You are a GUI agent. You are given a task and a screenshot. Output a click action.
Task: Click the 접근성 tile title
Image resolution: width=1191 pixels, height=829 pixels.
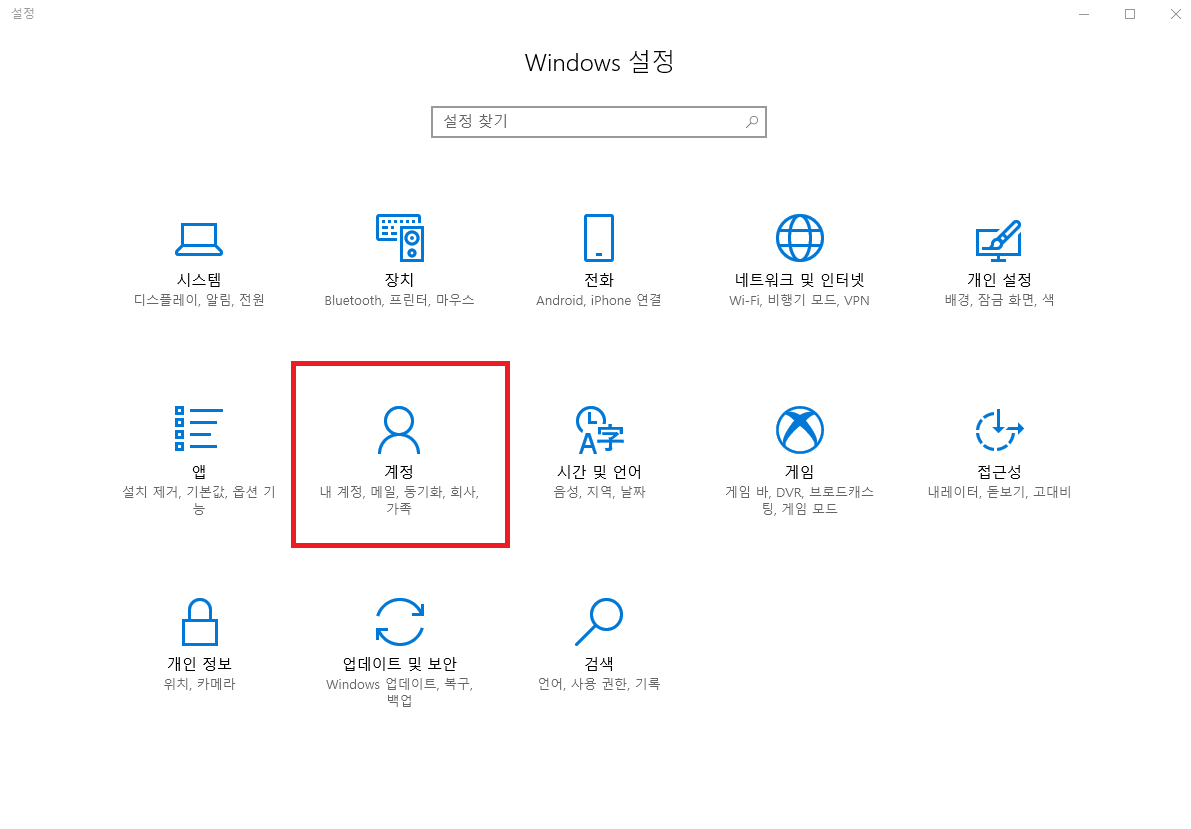click(999, 472)
